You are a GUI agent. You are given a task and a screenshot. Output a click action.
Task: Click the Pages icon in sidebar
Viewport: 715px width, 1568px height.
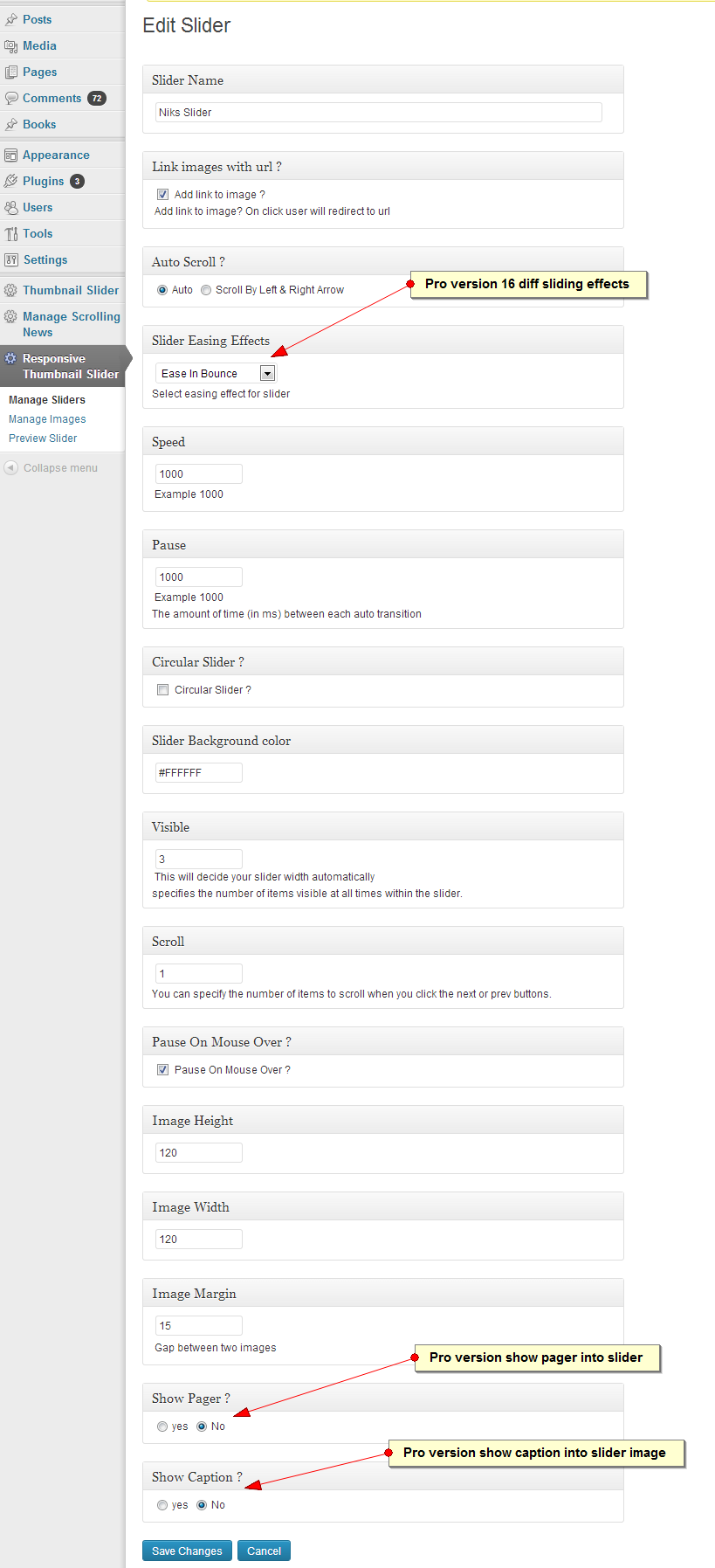coord(10,72)
